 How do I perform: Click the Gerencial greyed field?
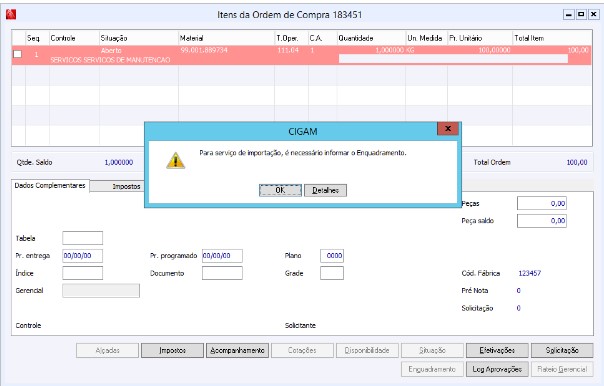[101, 291]
